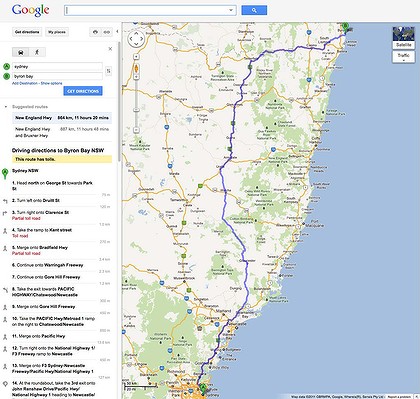Click the turn-left arrow icon for step 2
Screen dimensions: 420x399
coord(5,201)
